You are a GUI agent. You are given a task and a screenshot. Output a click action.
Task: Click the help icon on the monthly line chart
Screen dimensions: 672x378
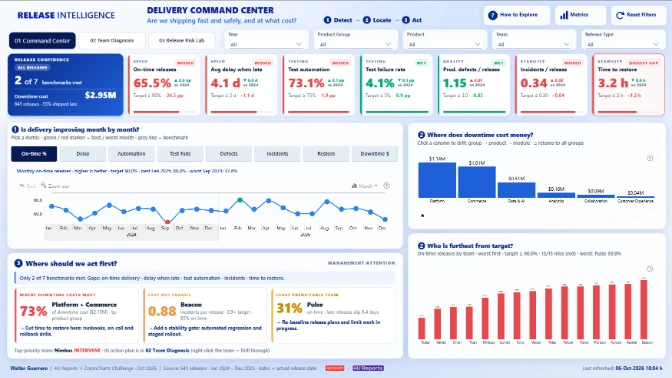tap(387, 186)
